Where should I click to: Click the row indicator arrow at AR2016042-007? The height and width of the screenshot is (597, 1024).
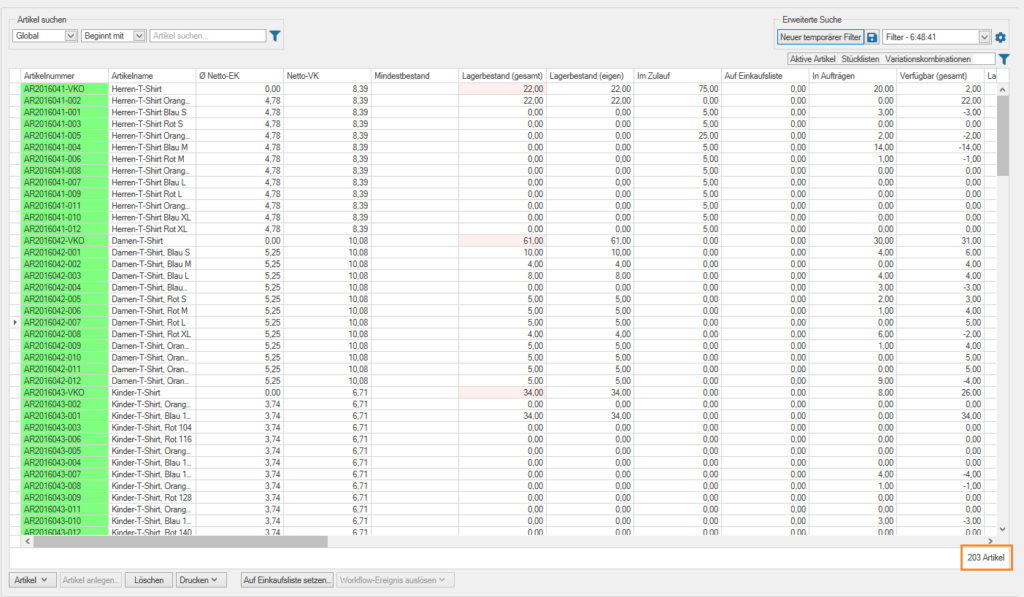14,322
